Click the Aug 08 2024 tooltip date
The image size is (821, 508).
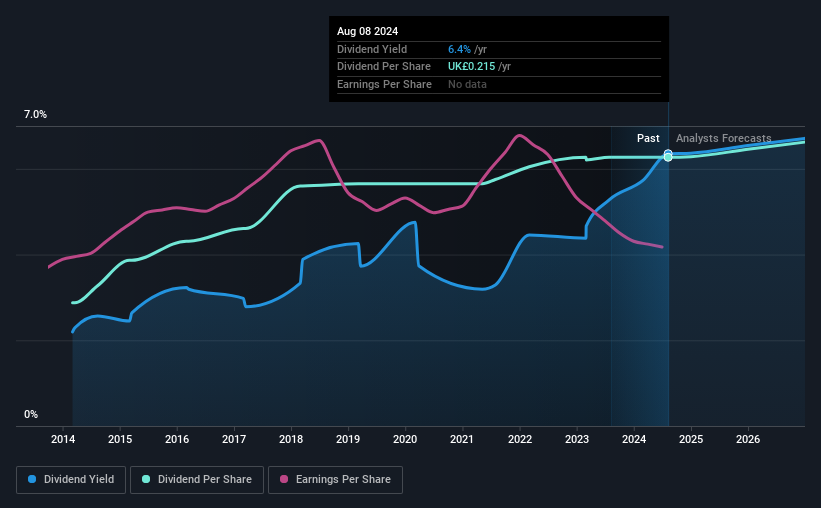(368, 31)
